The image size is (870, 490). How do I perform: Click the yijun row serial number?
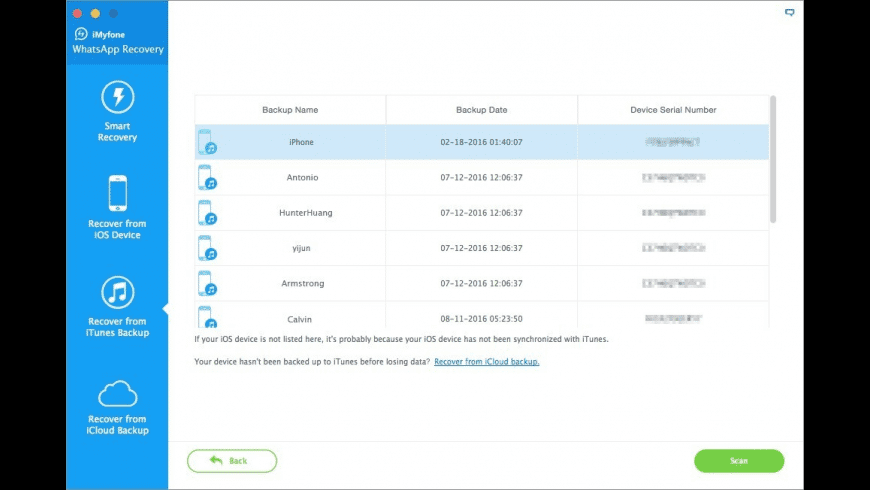pos(673,248)
